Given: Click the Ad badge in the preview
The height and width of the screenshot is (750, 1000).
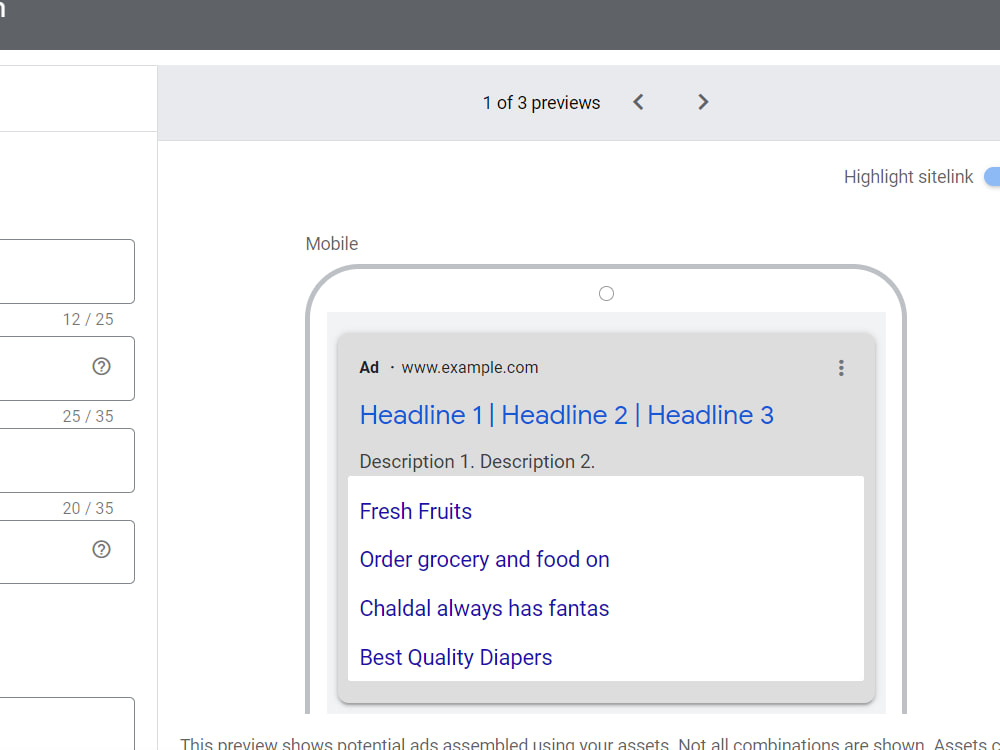Looking at the screenshot, I should (x=369, y=367).
